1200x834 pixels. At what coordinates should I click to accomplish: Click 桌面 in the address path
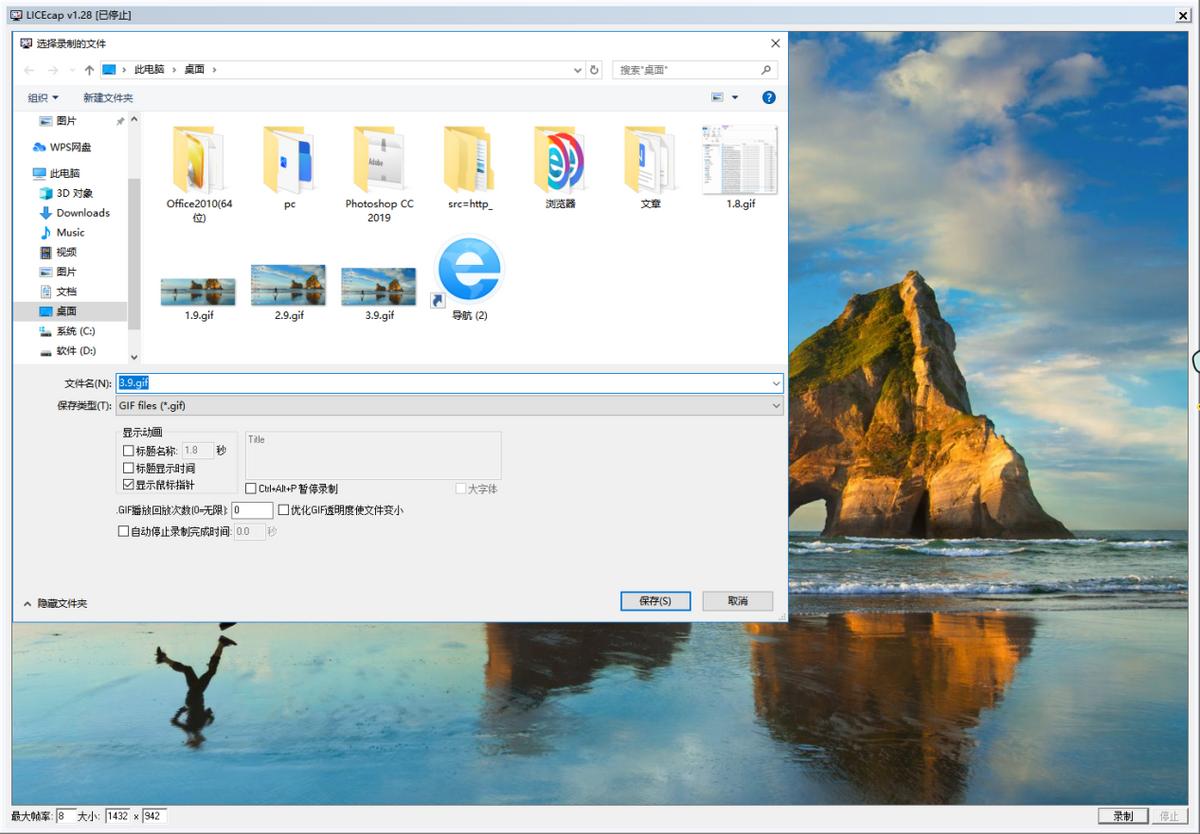194,70
